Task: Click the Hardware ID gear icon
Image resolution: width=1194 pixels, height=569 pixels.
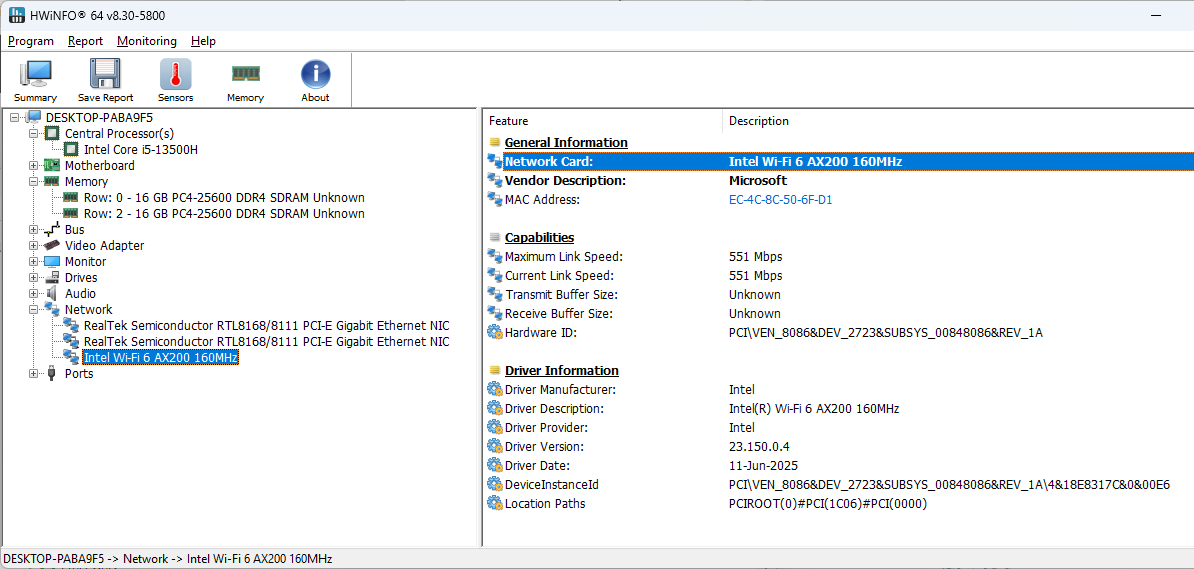Action: pyautogui.click(x=495, y=332)
